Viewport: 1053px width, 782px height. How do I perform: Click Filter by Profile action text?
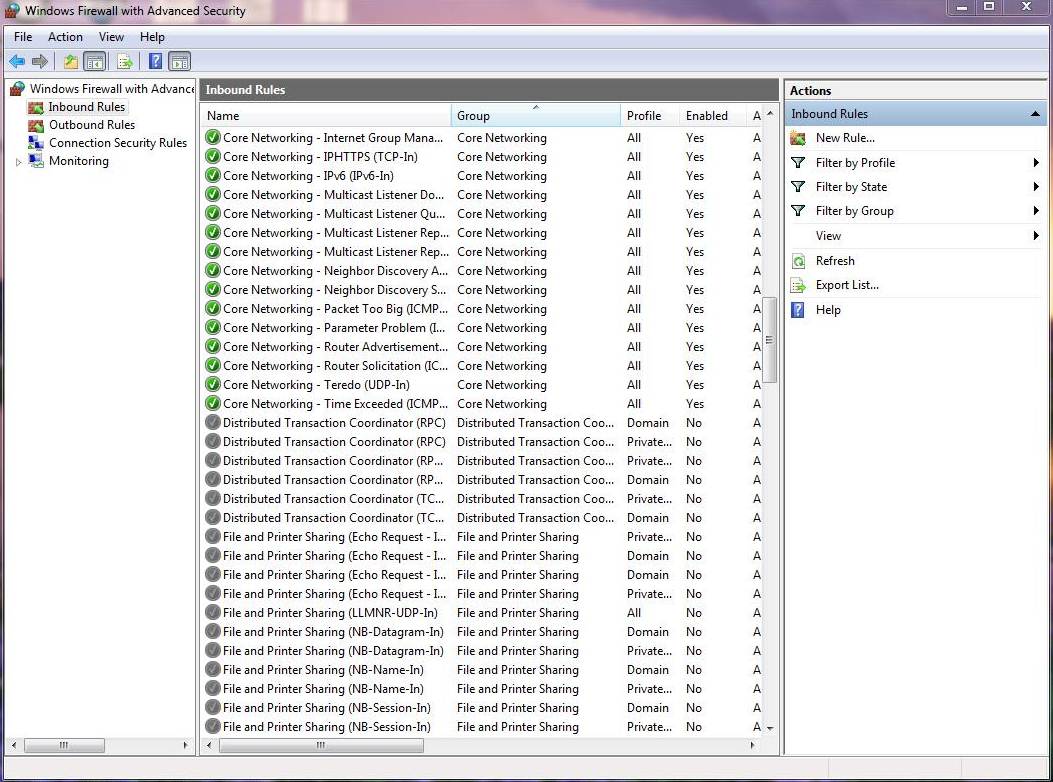point(855,163)
